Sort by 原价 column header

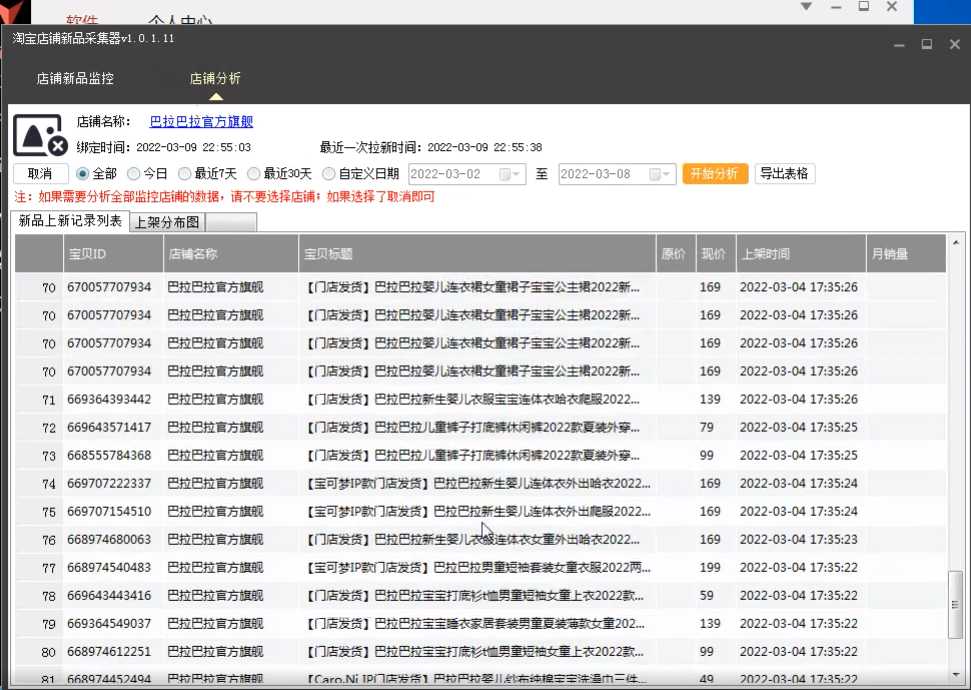[x=676, y=254]
